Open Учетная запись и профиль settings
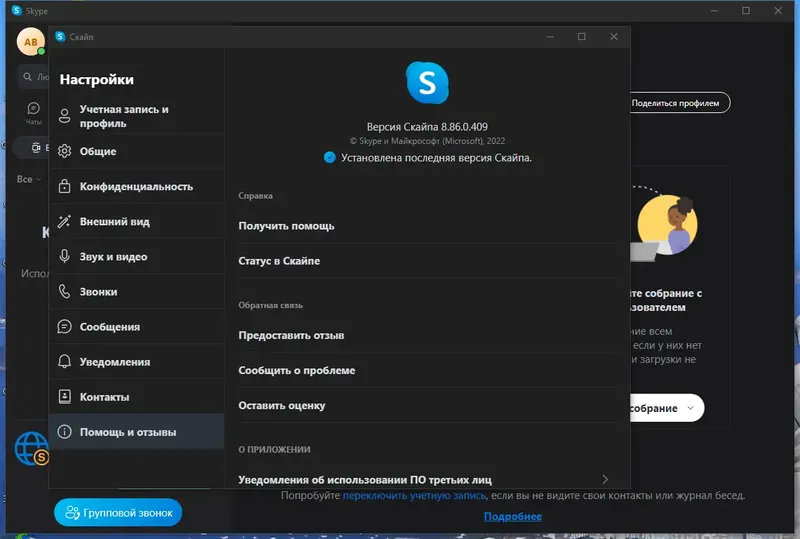 click(137, 116)
